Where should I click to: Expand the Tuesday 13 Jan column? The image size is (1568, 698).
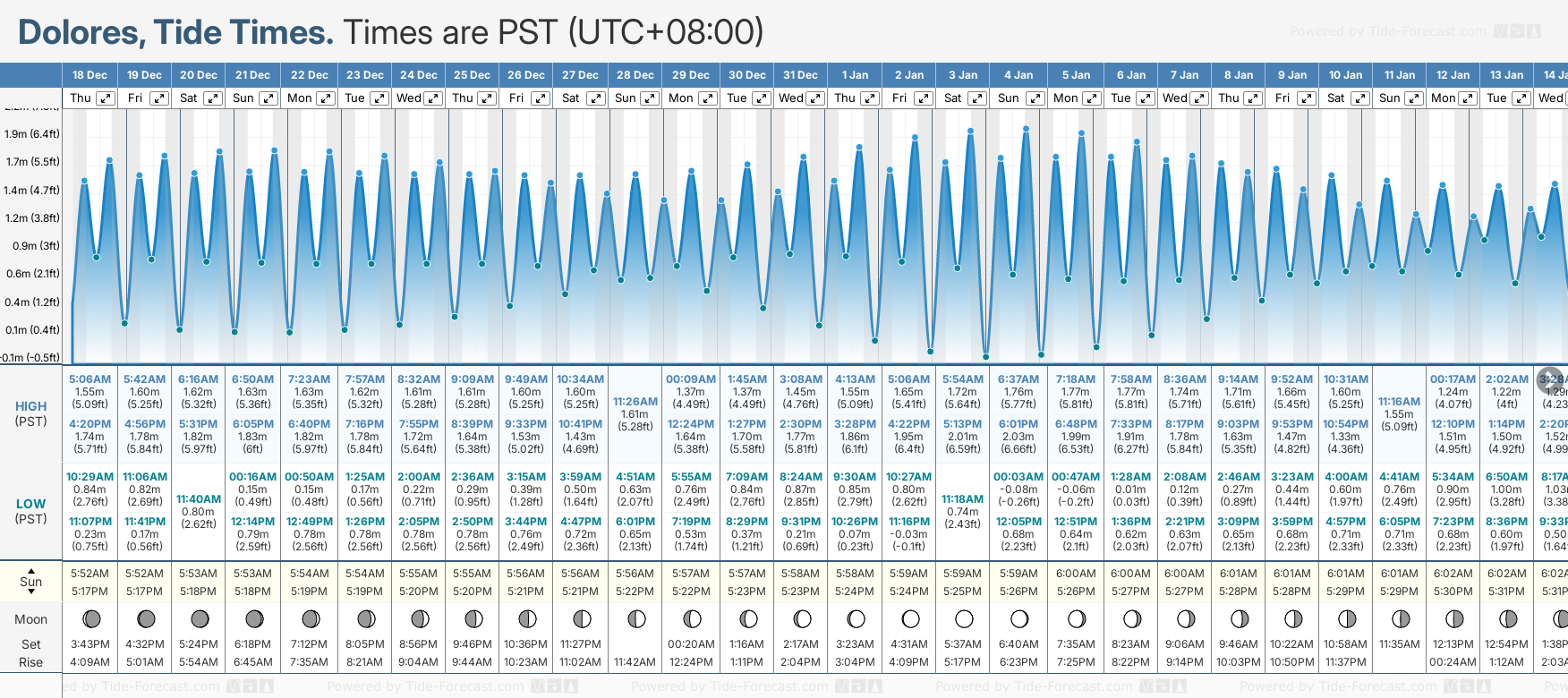point(1521,98)
